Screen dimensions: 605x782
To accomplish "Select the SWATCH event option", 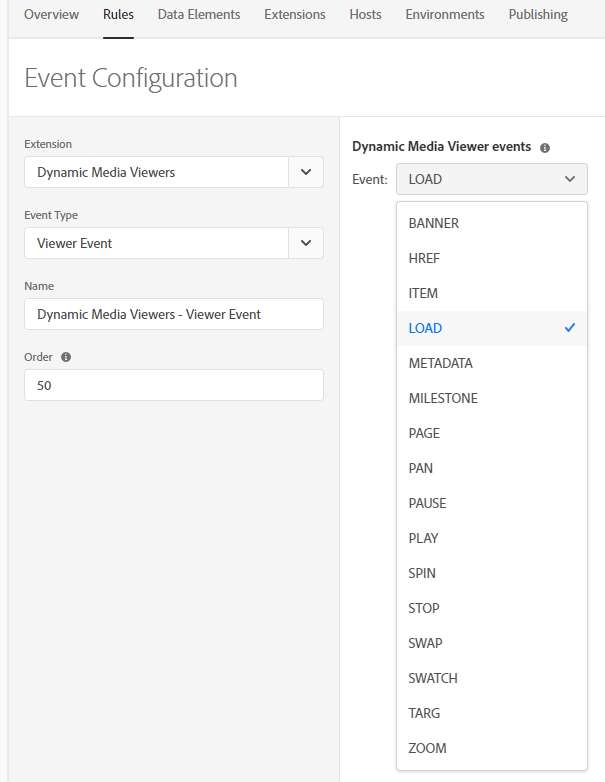I will pos(433,678).
